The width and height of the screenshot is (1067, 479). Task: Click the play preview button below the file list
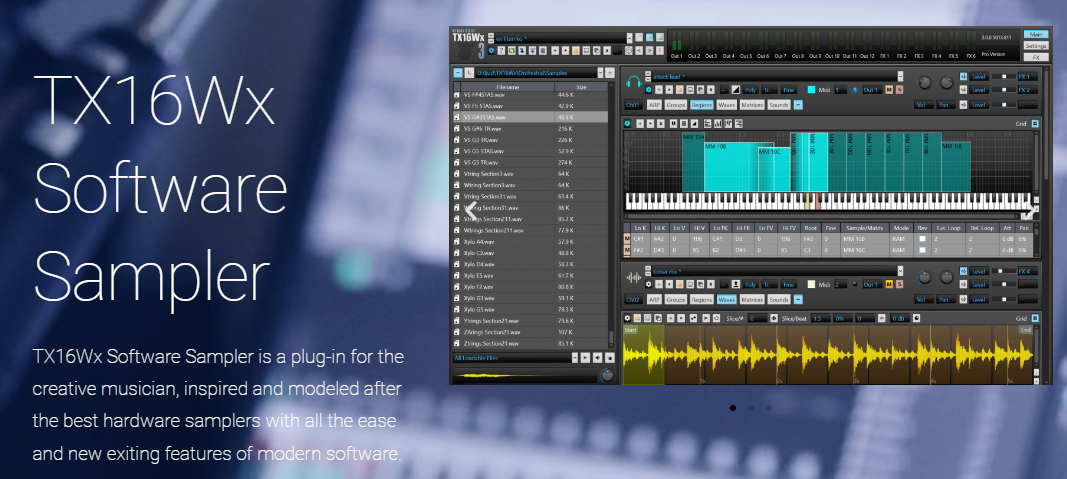pos(585,358)
